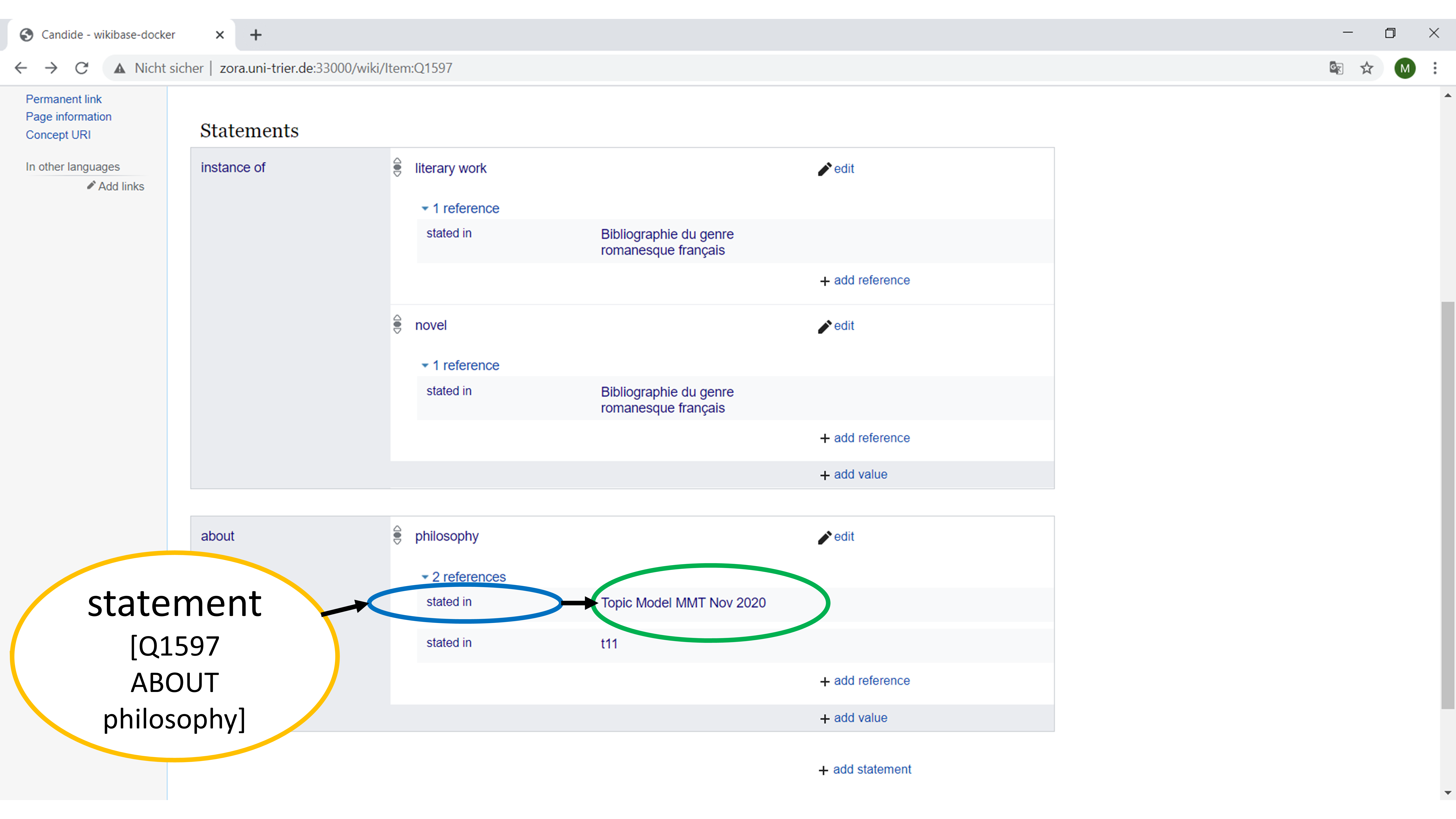
Task: Close the Candide - wikibase-docker tab
Action: click(x=220, y=35)
